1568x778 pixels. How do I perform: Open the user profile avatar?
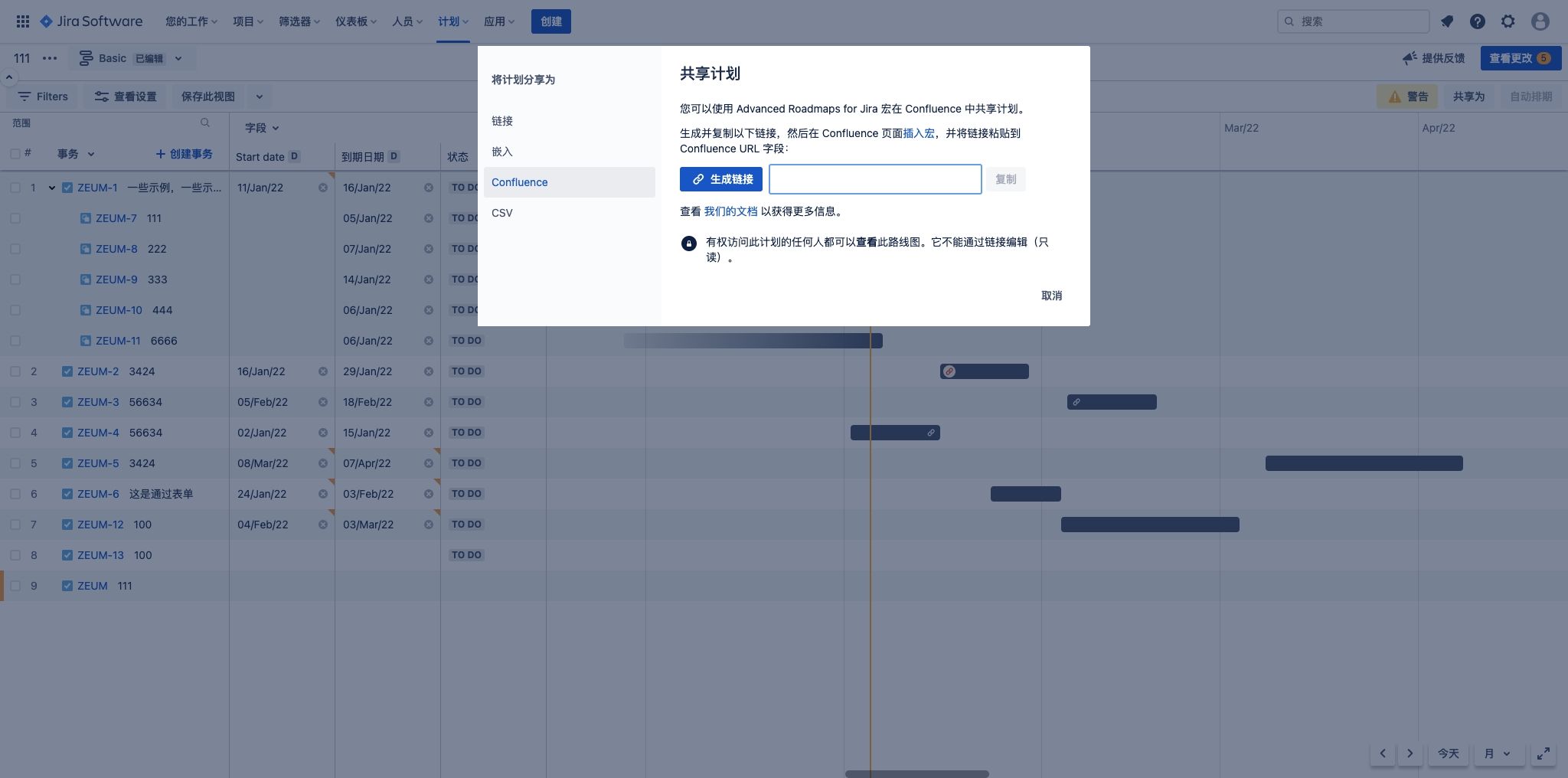[1540, 21]
